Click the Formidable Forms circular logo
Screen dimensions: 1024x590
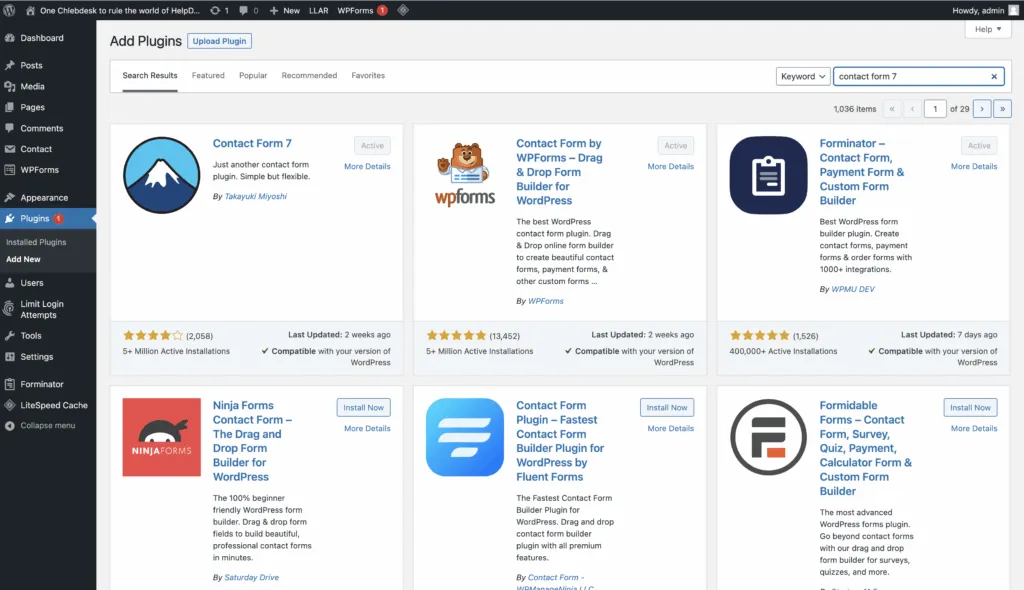tap(768, 437)
